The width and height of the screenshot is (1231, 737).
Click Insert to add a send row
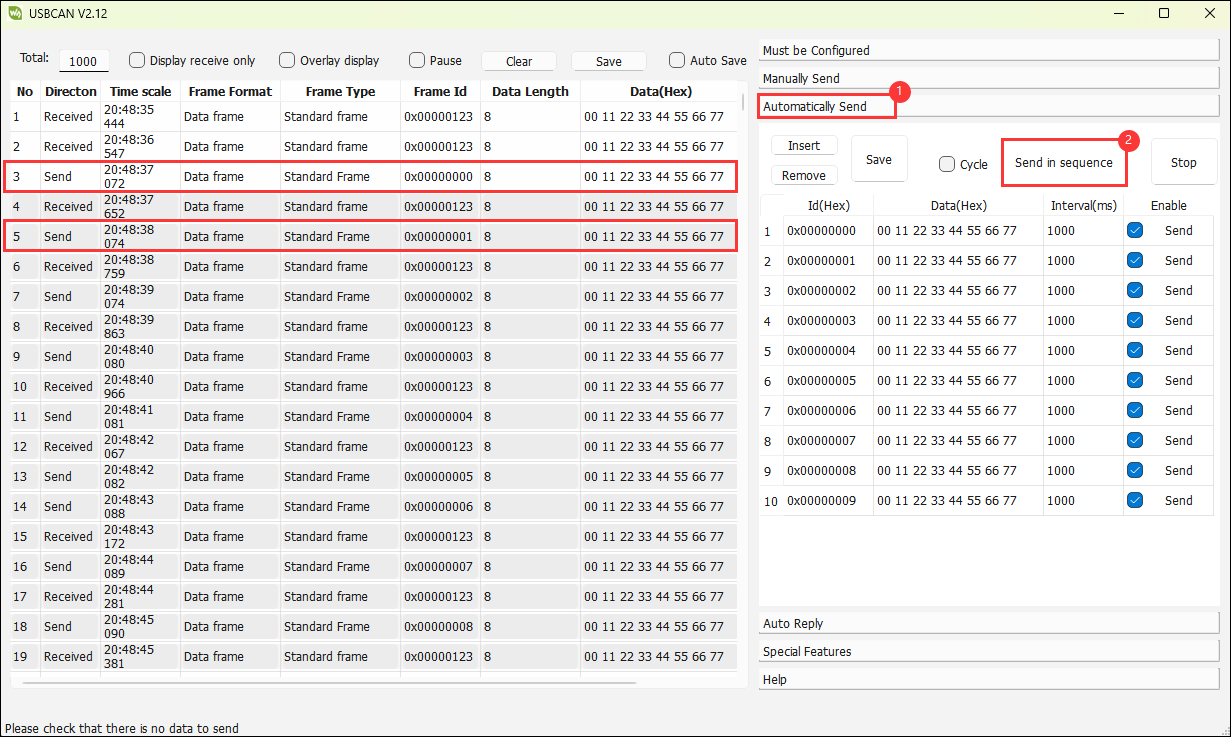[x=804, y=146]
